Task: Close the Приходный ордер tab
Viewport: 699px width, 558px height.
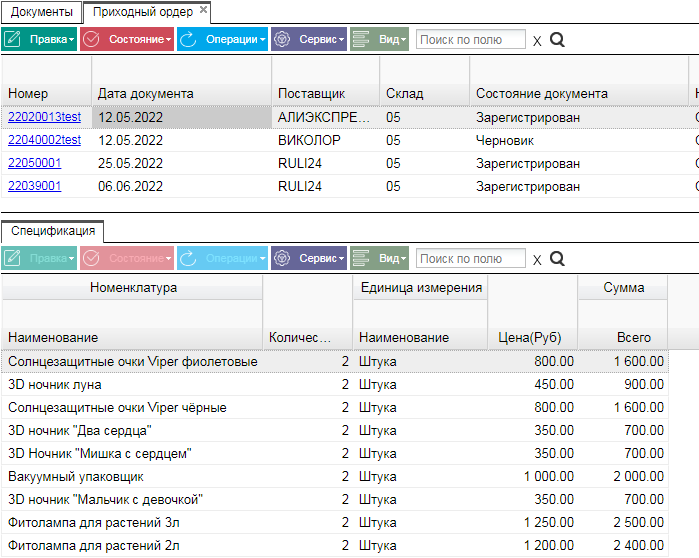Action: point(203,9)
